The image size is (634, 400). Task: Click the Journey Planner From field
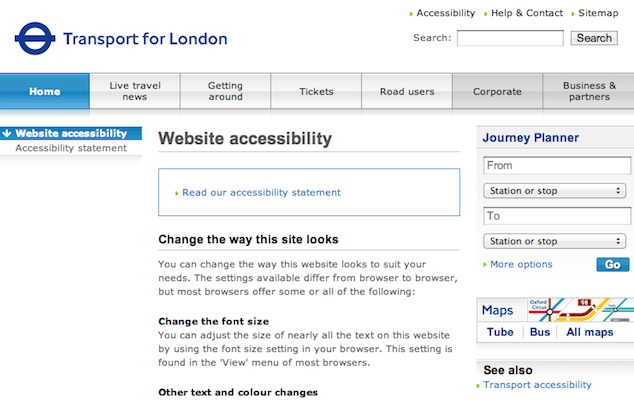pos(557,165)
